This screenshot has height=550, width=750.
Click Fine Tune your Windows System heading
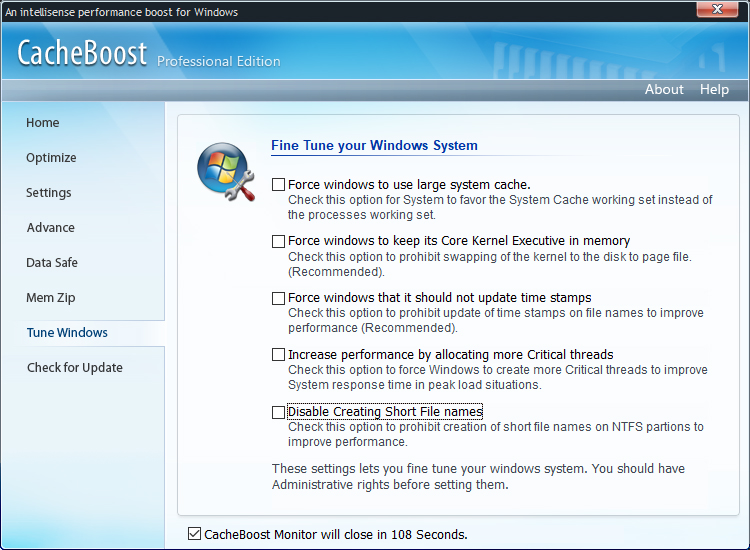click(374, 145)
